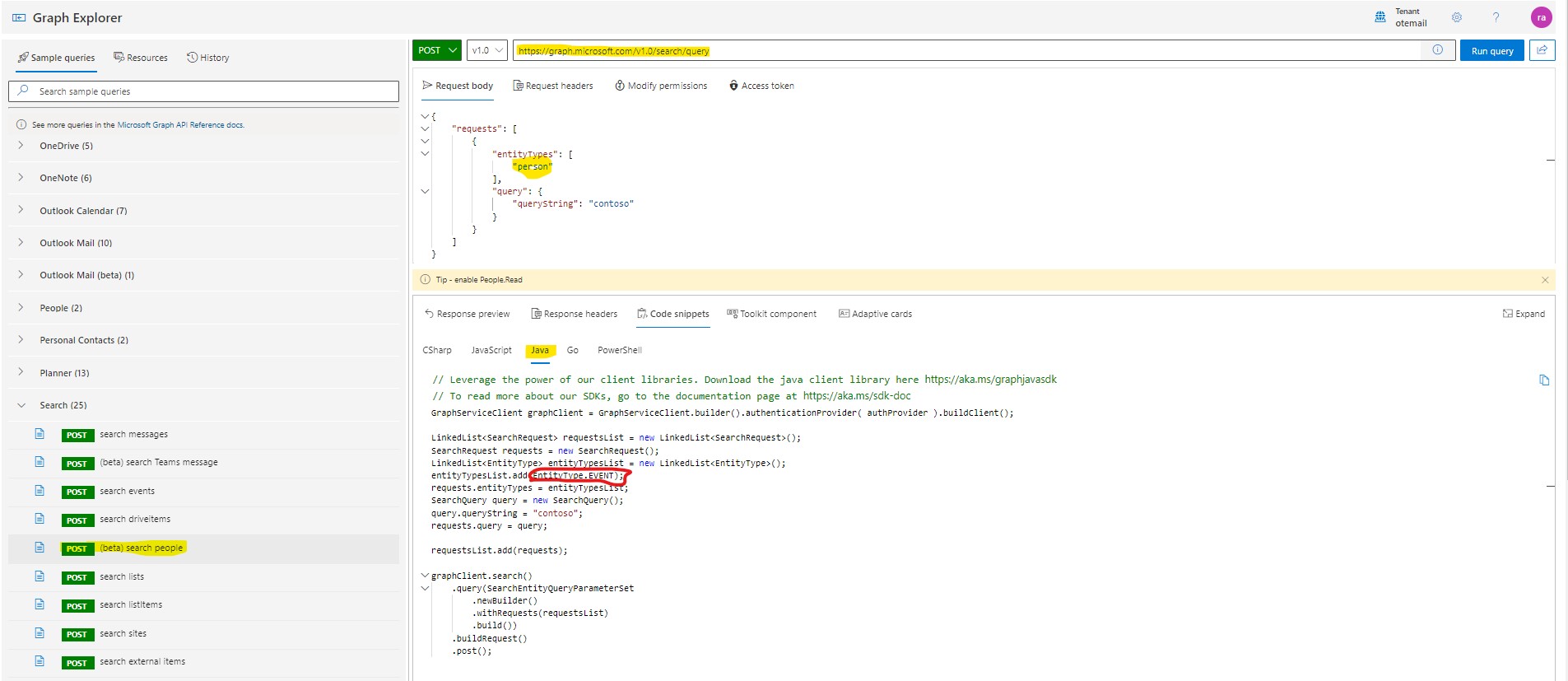Click document icon beside search events
The image size is (1568, 681).
40,491
